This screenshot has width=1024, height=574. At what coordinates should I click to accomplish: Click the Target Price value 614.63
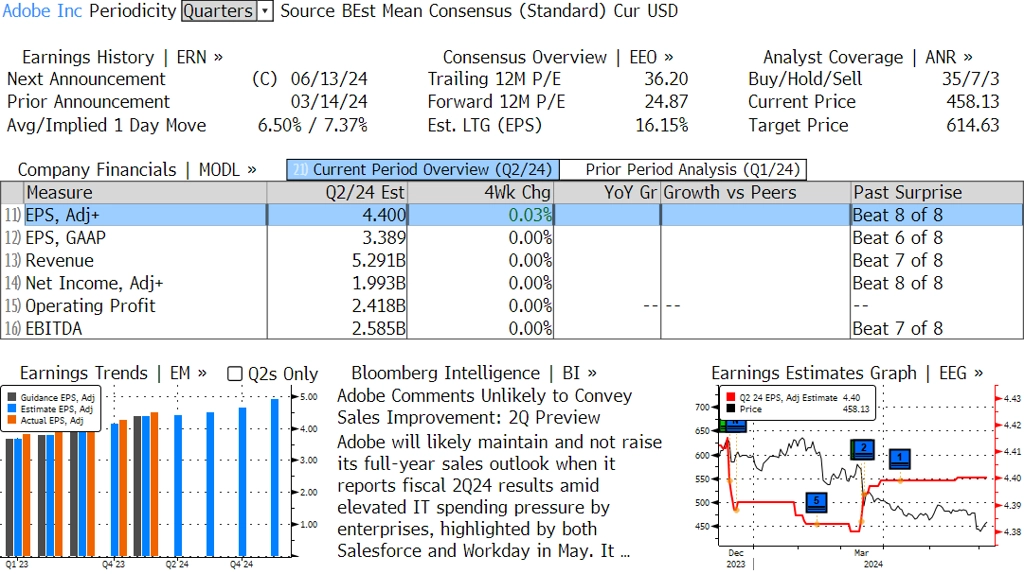tap(973, 125)
